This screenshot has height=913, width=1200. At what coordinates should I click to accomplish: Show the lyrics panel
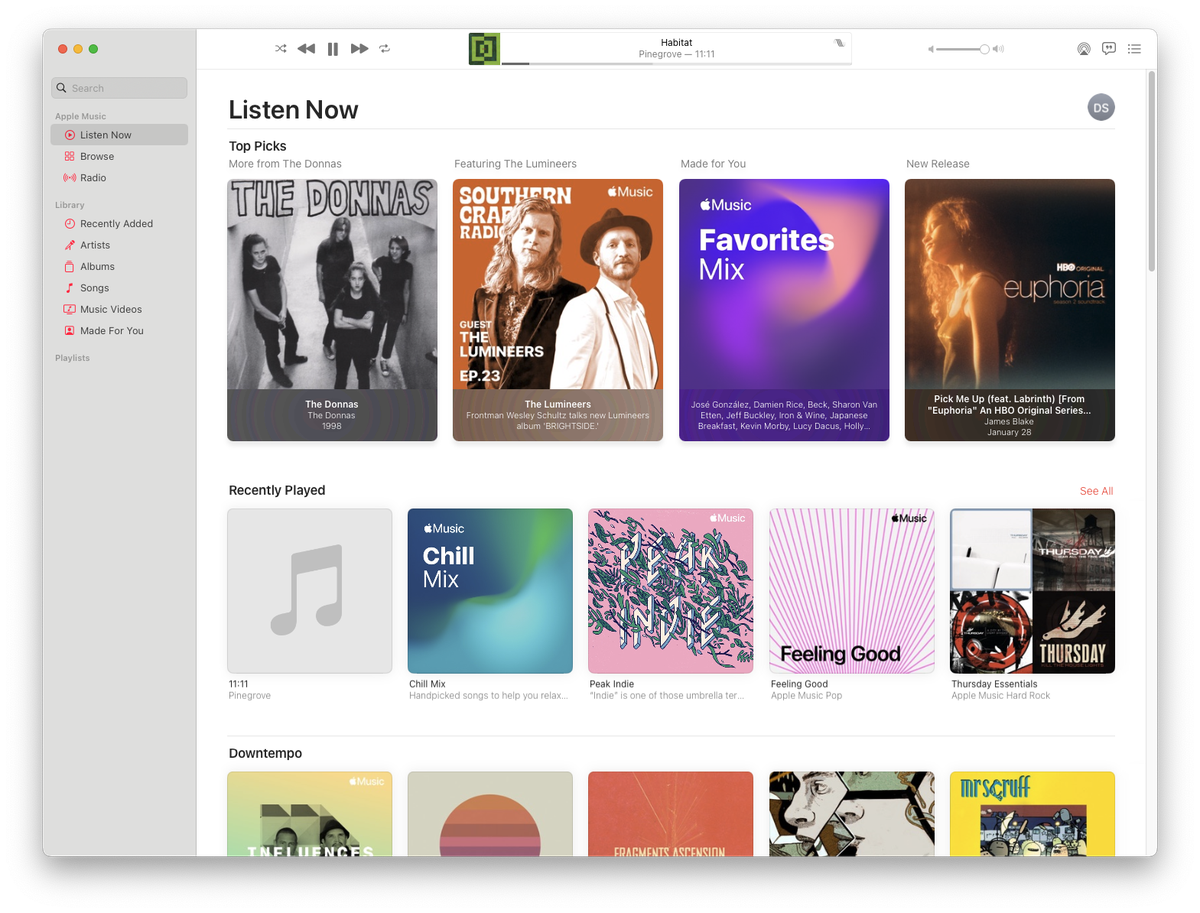click(1109, 49)
